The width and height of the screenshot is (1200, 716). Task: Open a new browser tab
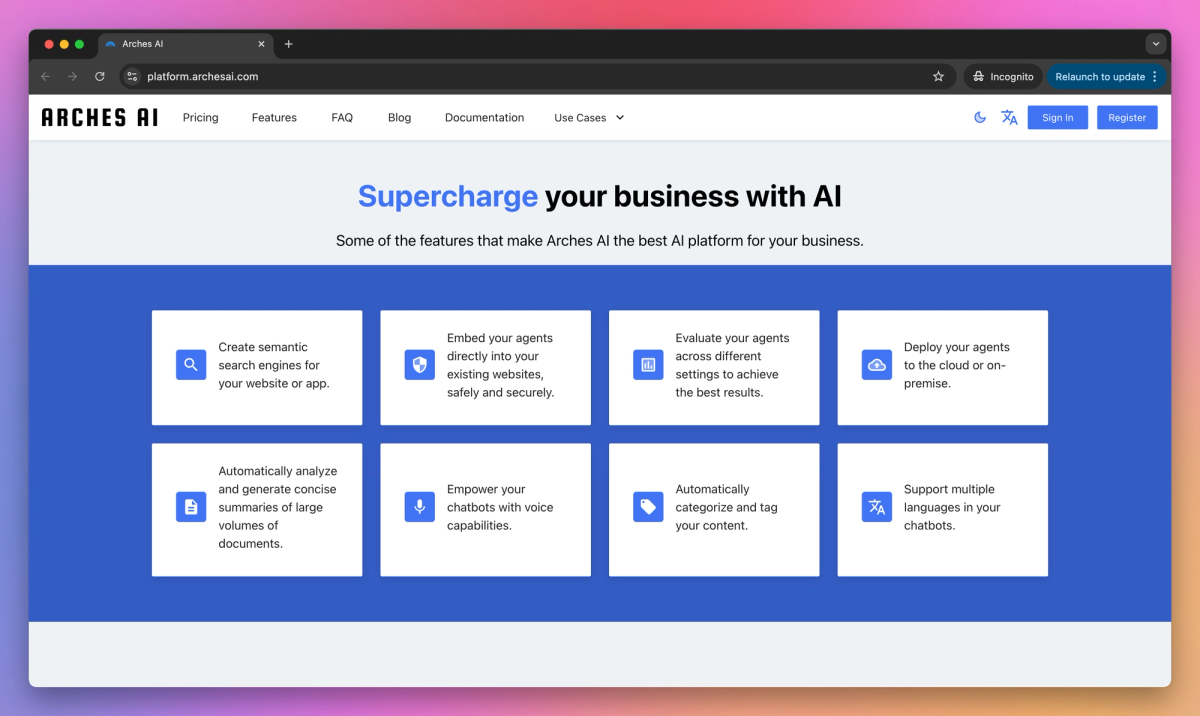(289, 44)
